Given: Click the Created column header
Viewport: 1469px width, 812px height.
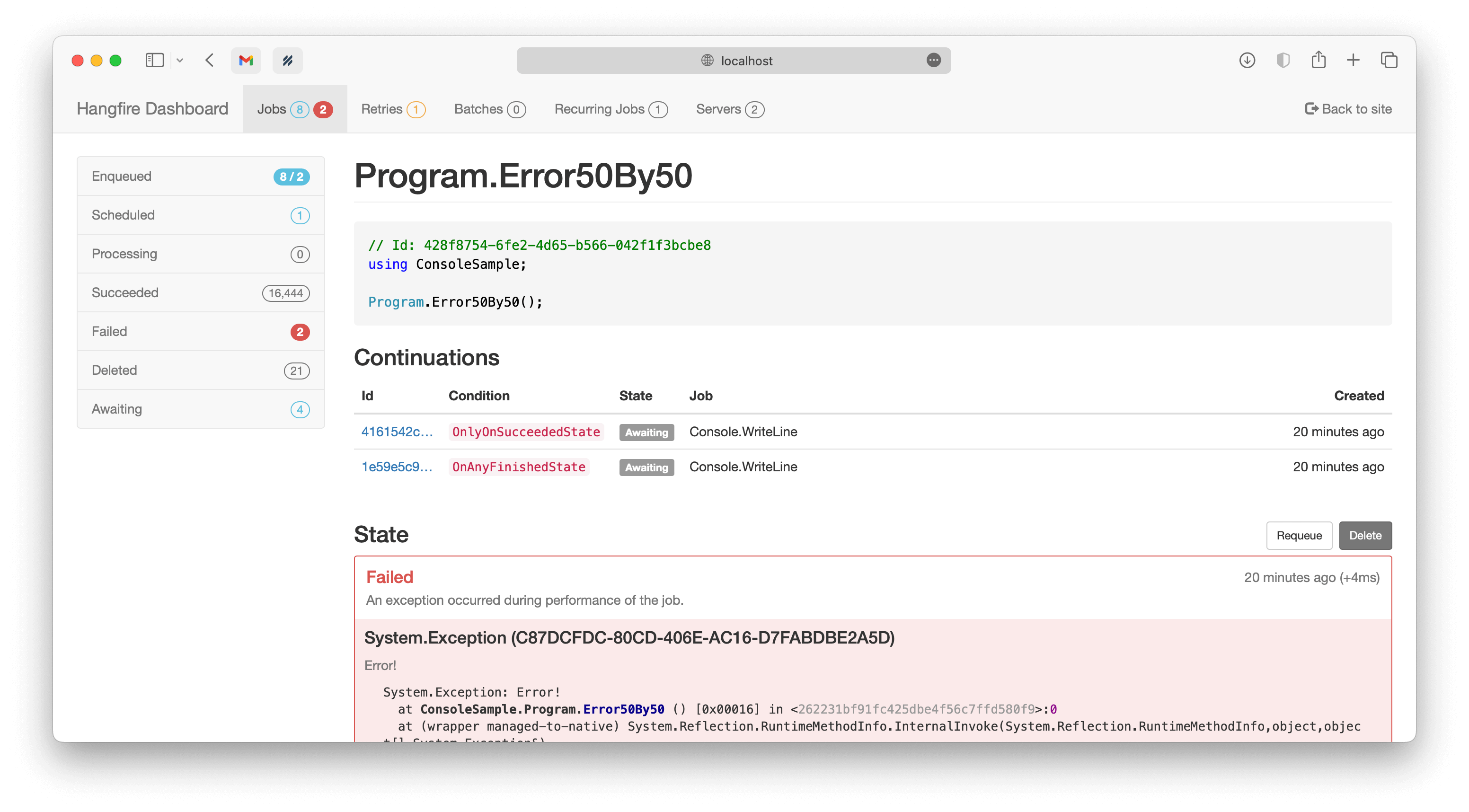Looking at the screenshot, I should [1359, 396].
